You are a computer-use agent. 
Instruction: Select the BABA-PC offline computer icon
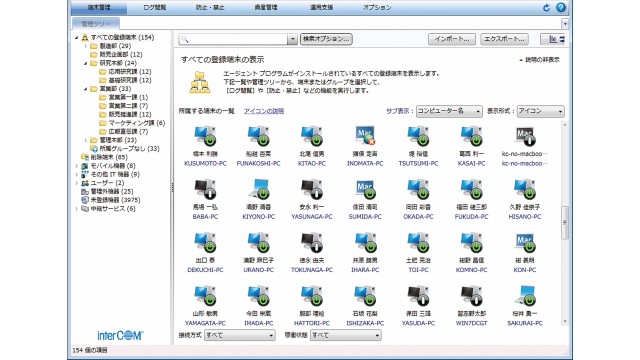205,189
